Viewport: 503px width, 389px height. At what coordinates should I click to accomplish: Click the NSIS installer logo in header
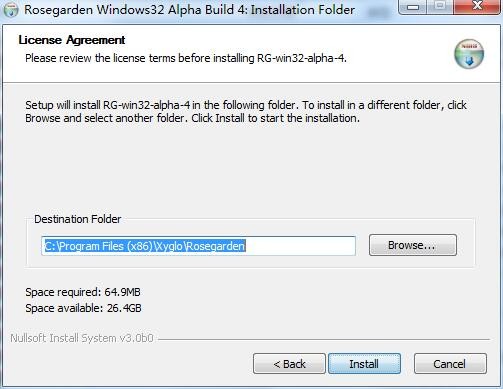click(x=469, y=54)
